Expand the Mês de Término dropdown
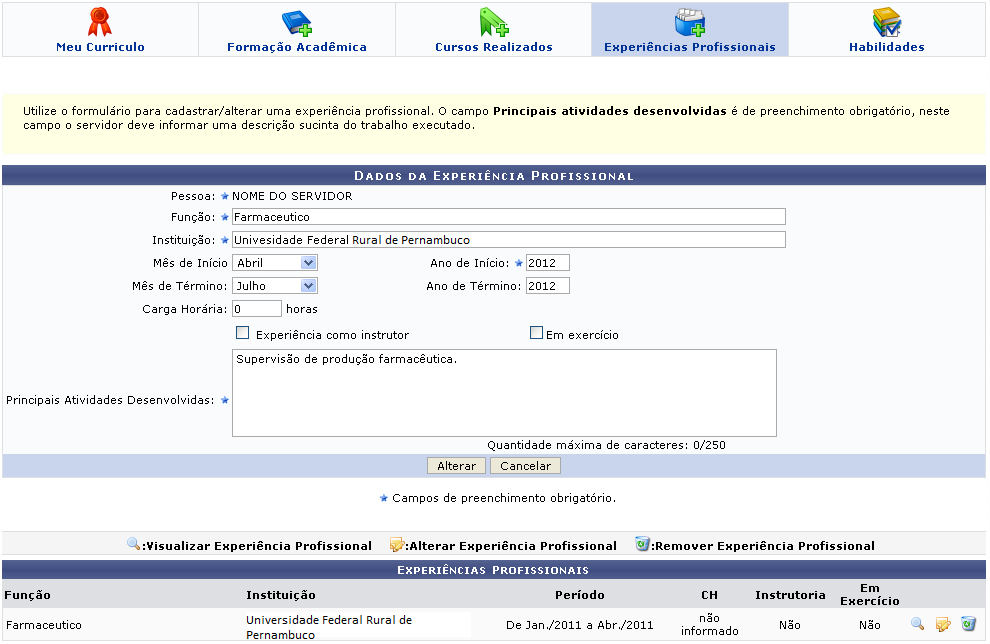Image resolution: width=990 pixels, height=644 pixels. pos(274,286)
